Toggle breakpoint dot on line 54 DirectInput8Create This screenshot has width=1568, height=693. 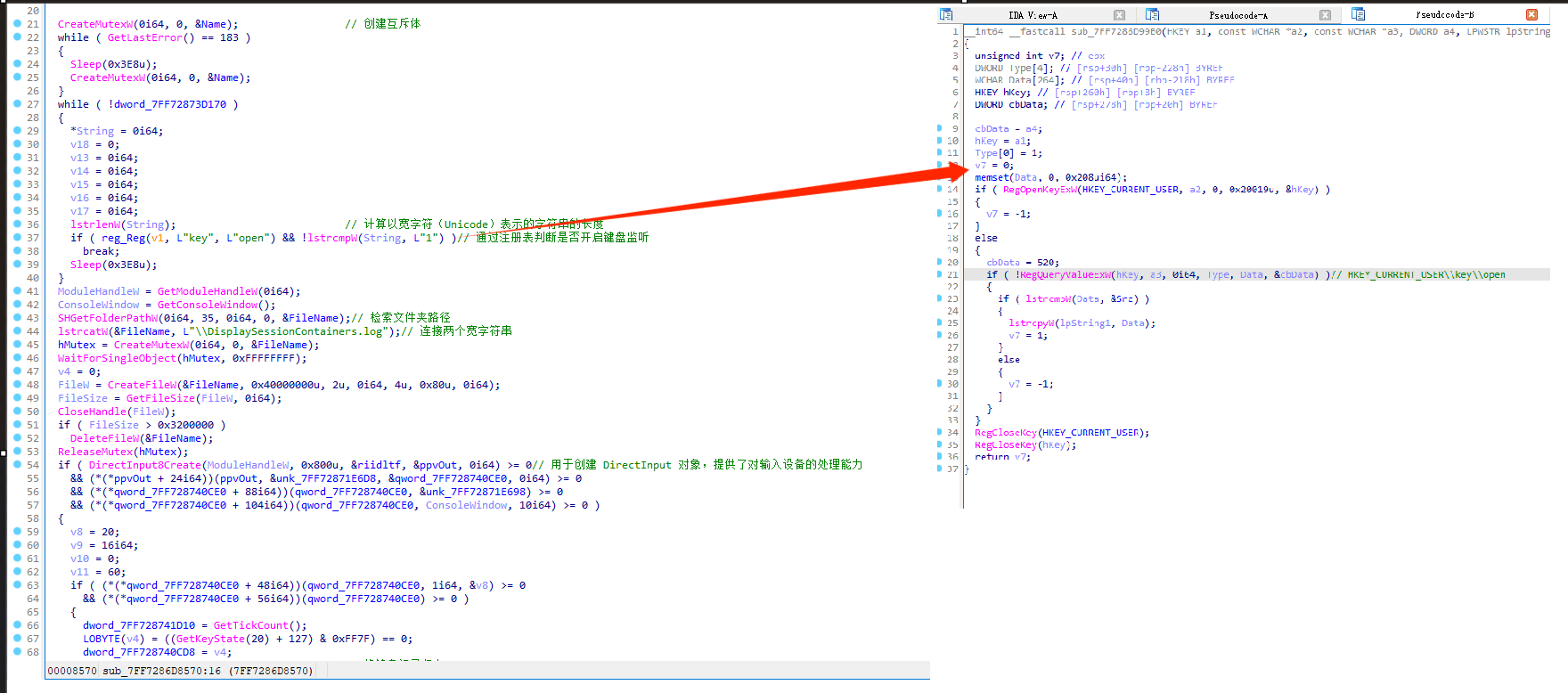coord(17,465)
